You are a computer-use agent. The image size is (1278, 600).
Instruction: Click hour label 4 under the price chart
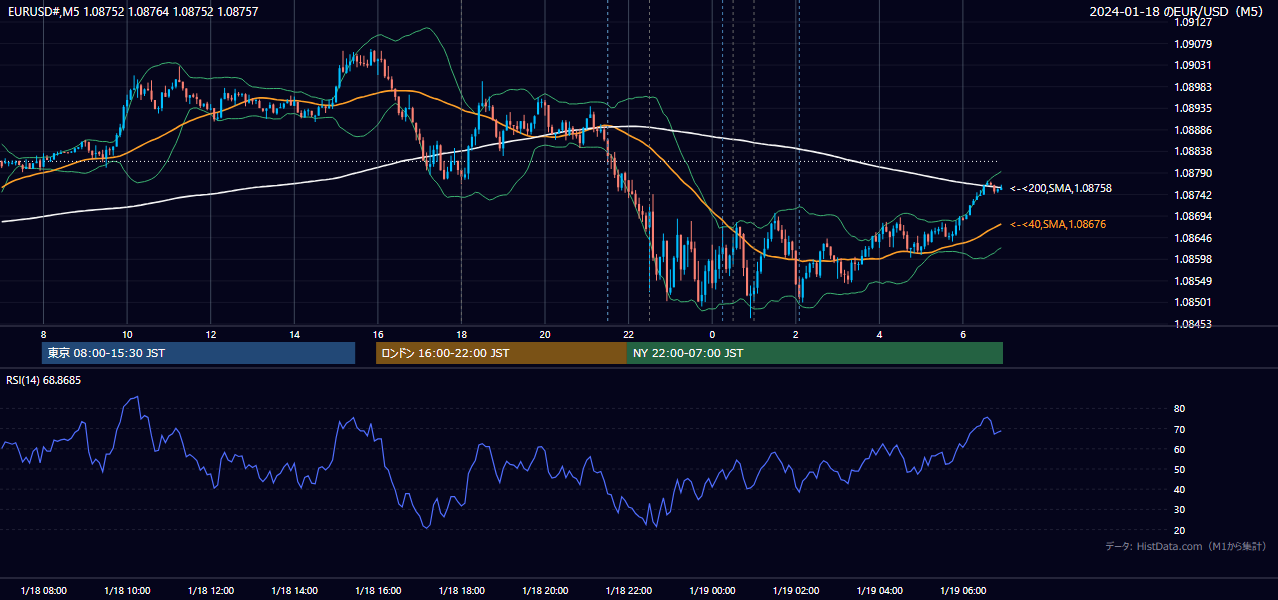coord(879,334)
